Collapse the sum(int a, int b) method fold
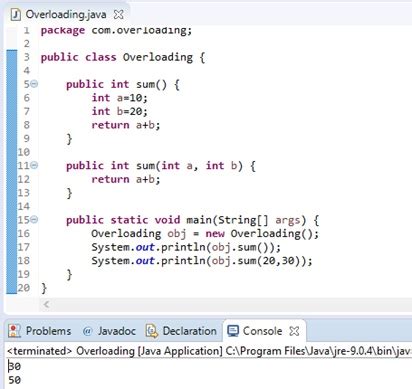The height and width of the screenshot is (389, 412). 35,165
